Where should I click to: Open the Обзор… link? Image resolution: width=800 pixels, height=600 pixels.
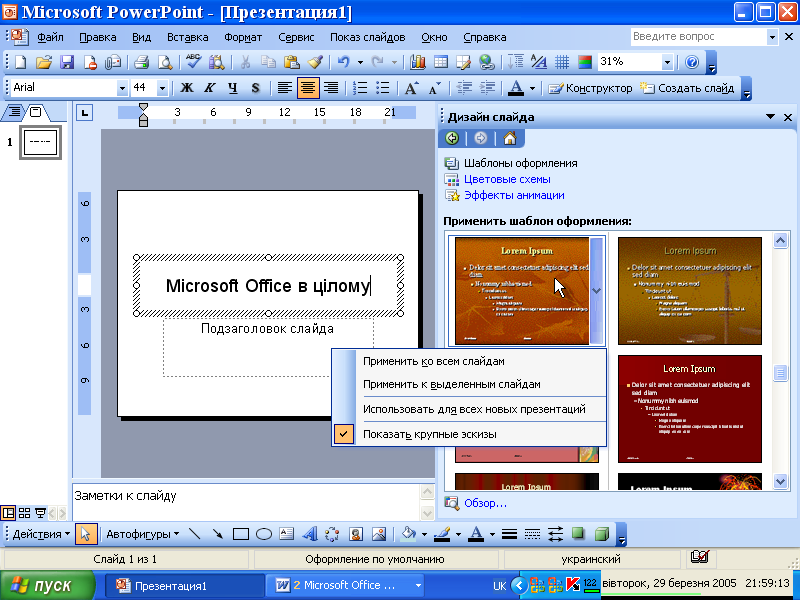pyautogui.click(x=485, y=504)
